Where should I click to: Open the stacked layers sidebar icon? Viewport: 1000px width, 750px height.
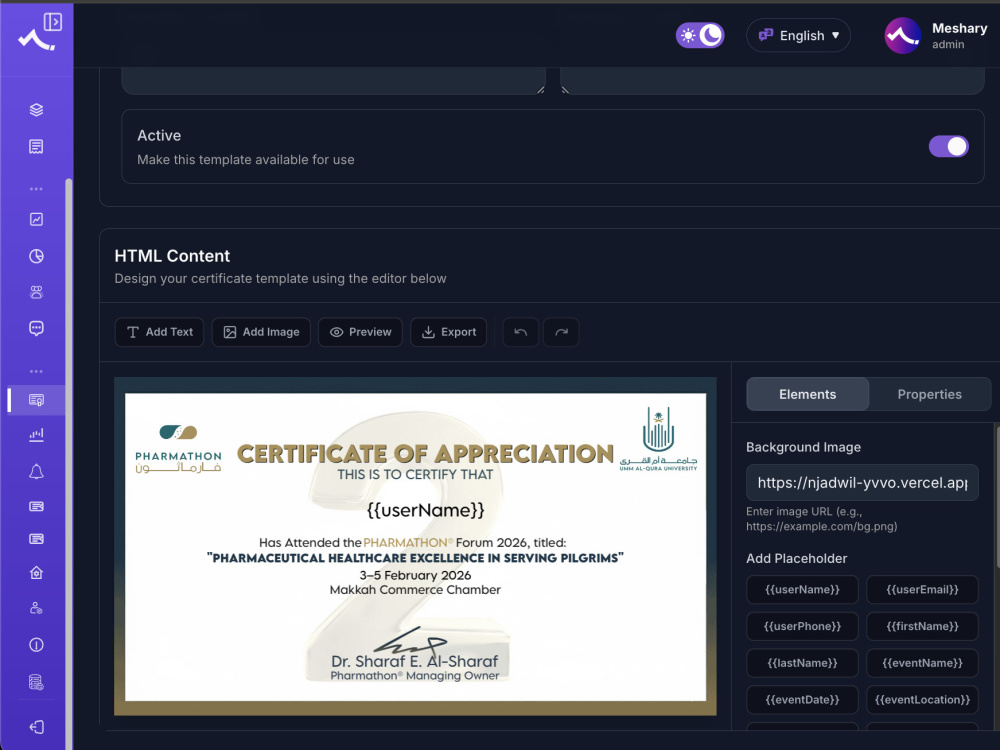tap(36, 110)
